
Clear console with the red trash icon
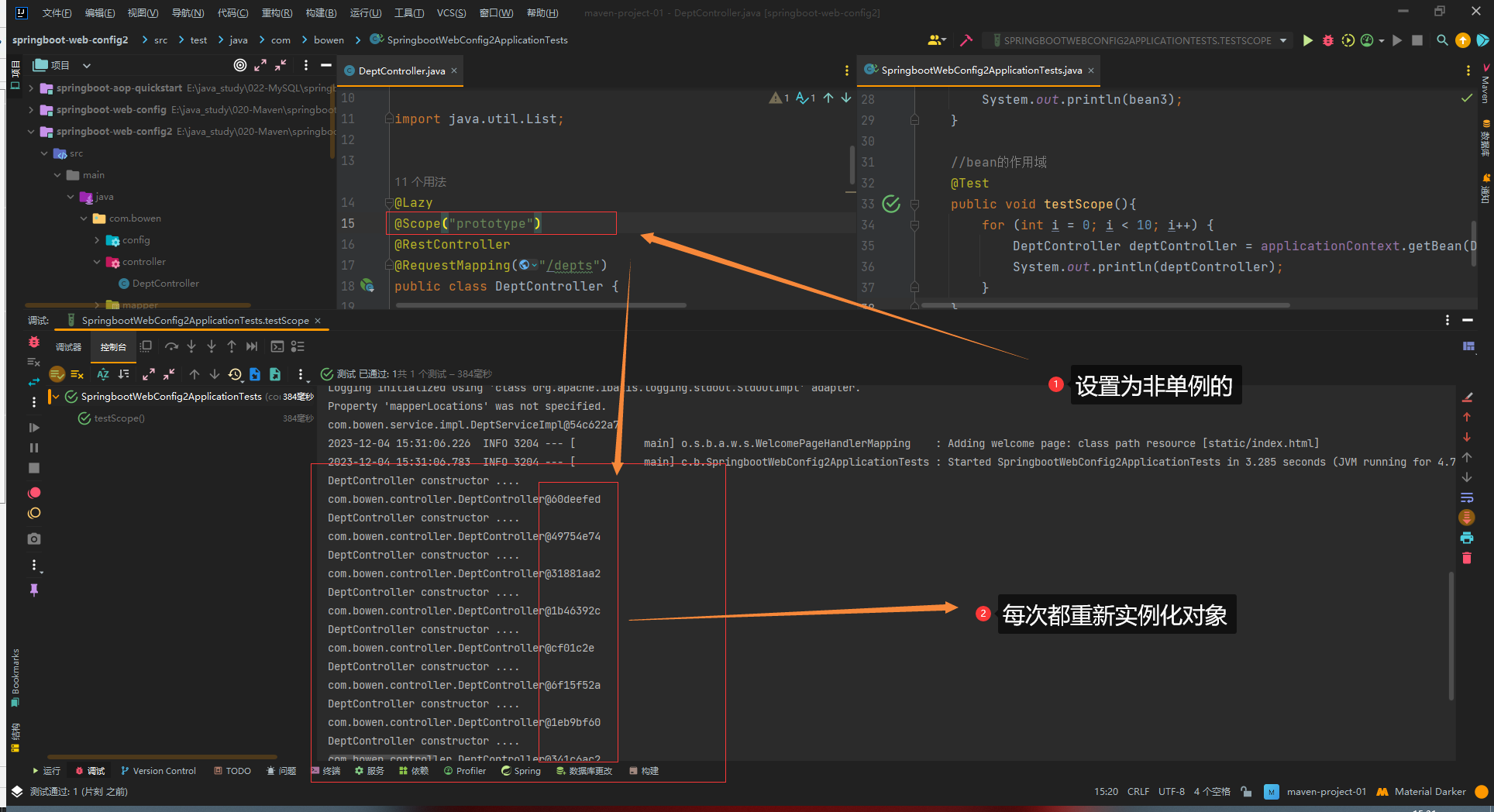tap(1467, 558)
